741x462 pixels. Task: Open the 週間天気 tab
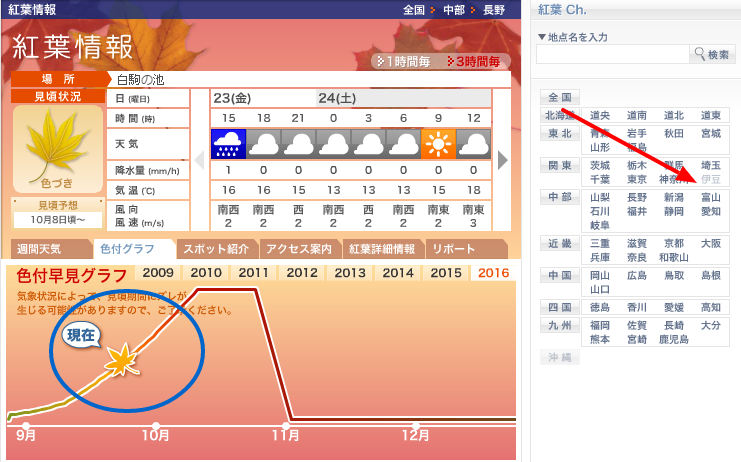point(51,249)
